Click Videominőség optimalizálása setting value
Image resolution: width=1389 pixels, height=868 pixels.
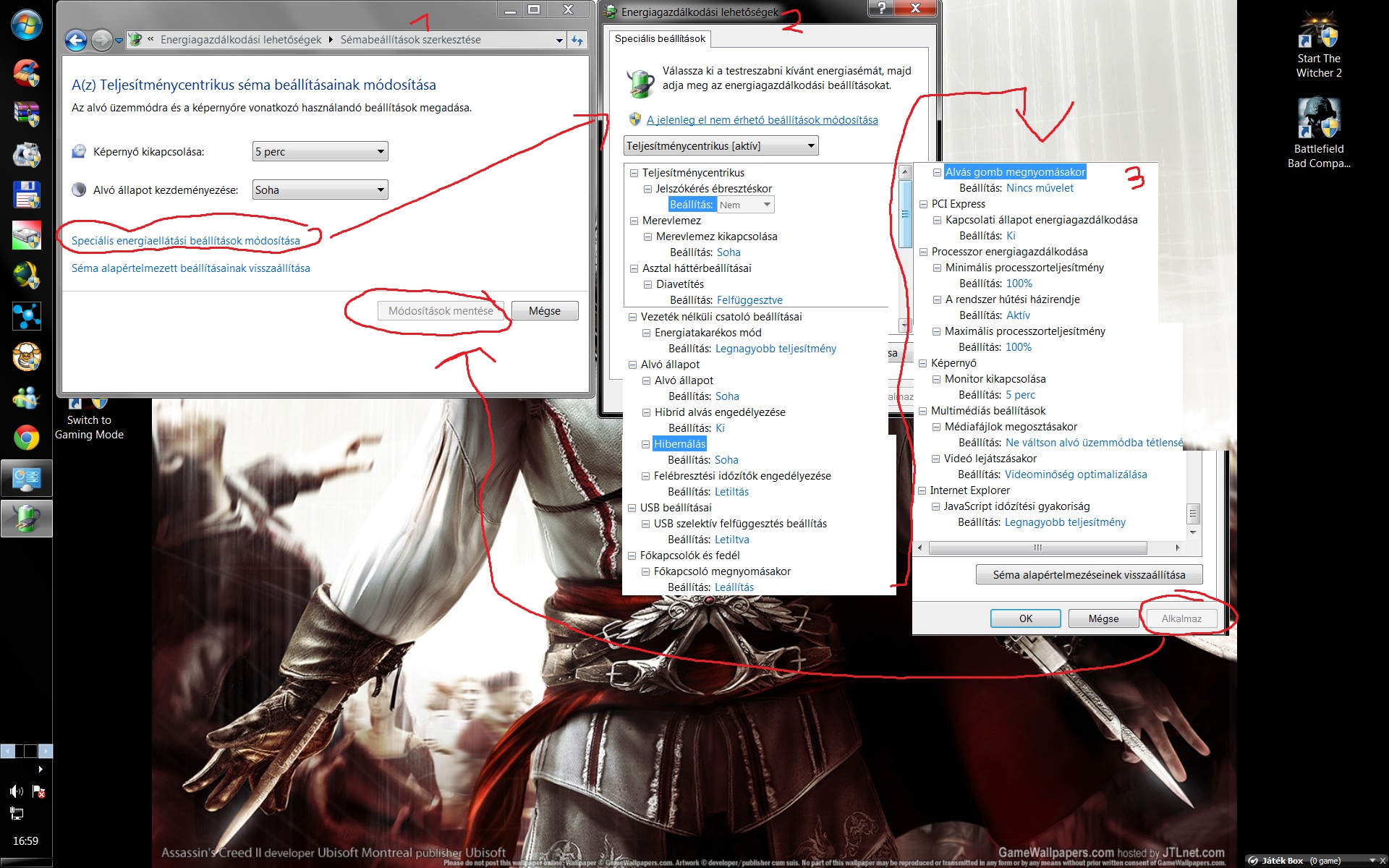[x=1076, y=475]
